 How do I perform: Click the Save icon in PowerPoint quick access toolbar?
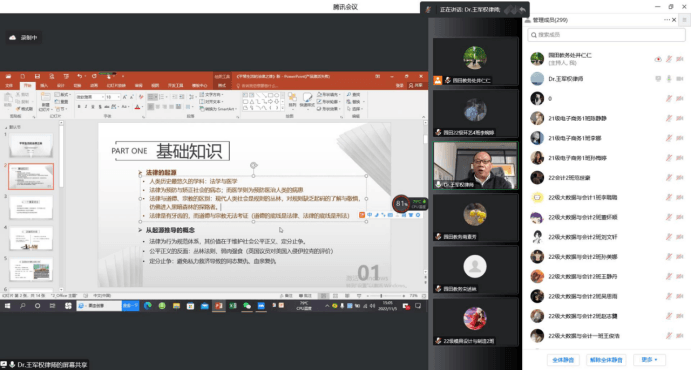coord(37,76)
